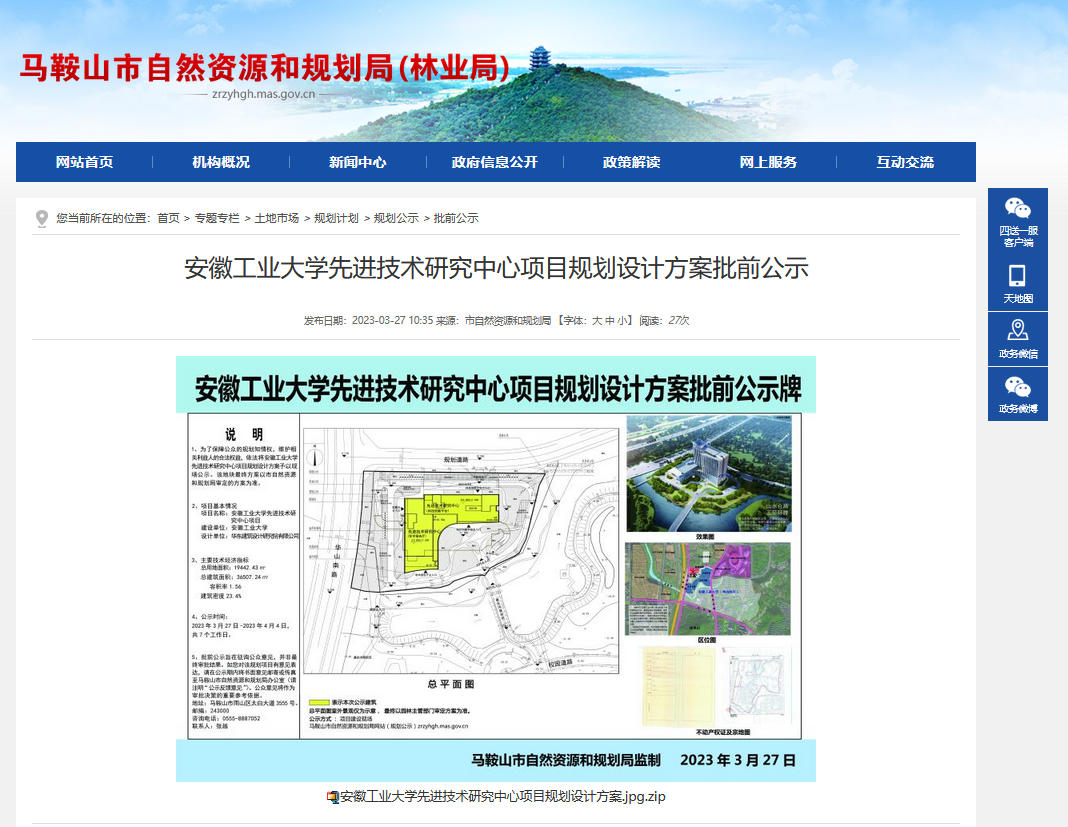
Task: Click the 来源: 市自然资源和规划局 text
Action: pos(493,321)
